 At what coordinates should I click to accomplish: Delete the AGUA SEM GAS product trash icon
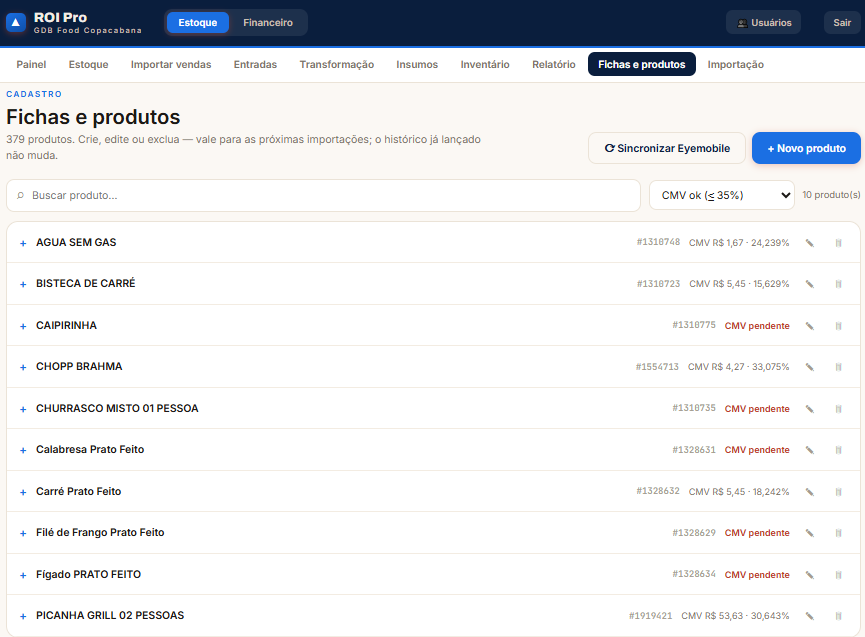point(839,243)
